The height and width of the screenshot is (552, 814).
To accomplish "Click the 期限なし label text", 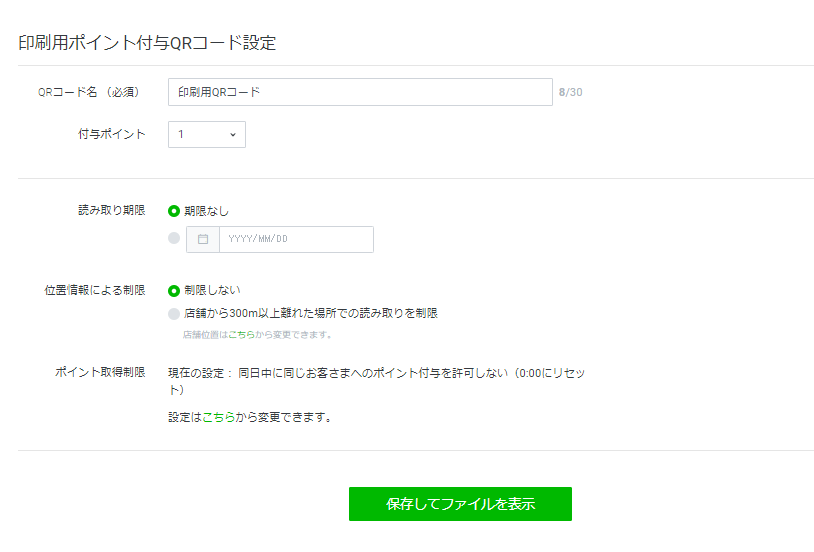I will tap(206, 211).
